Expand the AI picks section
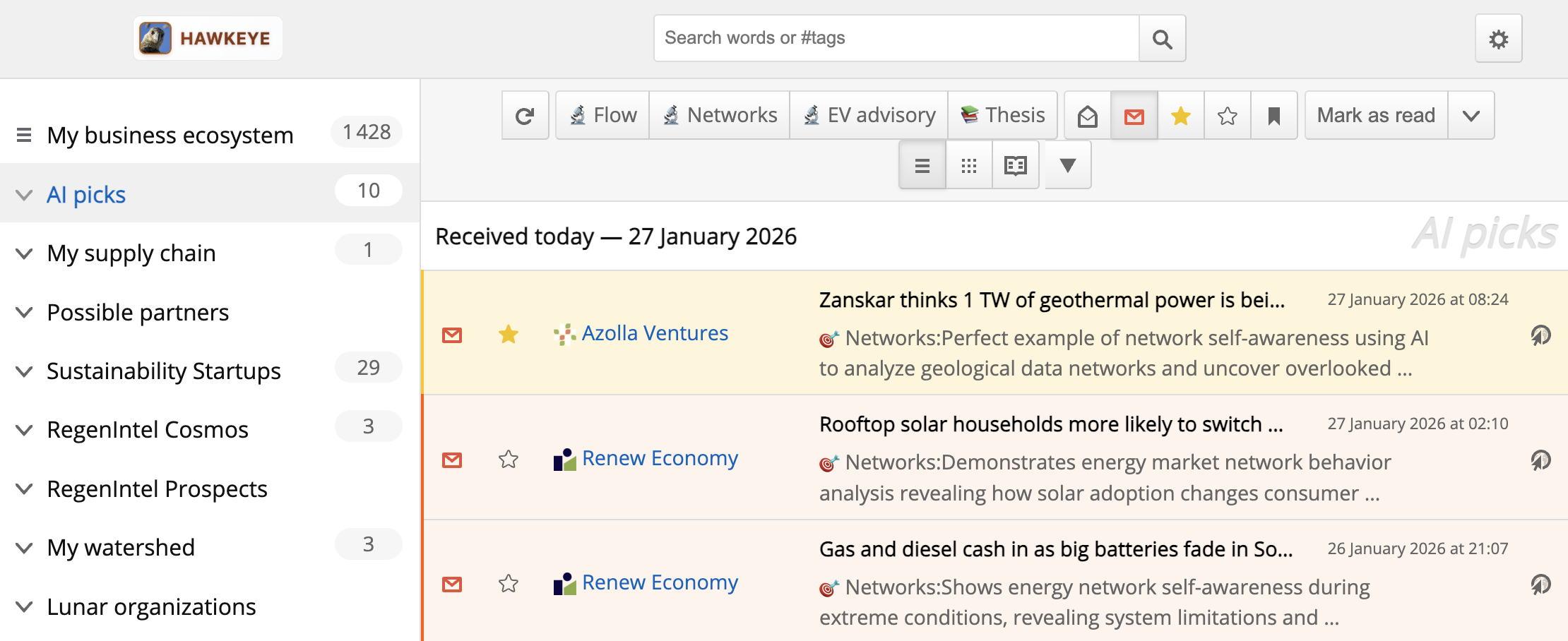The height and width of the screenshot is (641, 1568). (x=24, y=195)
